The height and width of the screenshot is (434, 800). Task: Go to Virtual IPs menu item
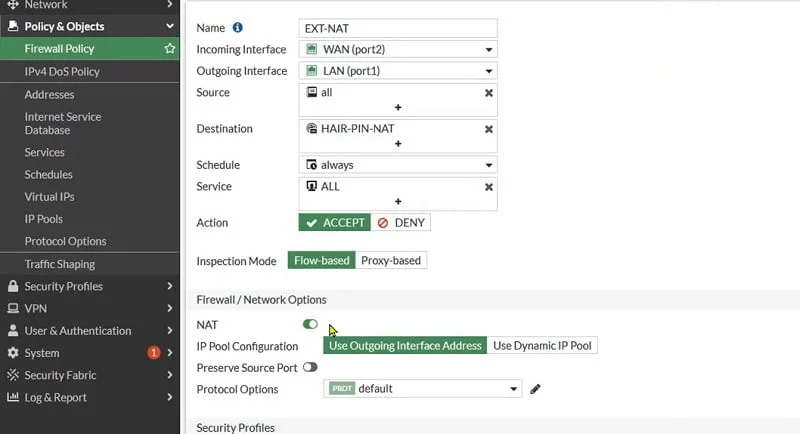(x=50, y=197)
